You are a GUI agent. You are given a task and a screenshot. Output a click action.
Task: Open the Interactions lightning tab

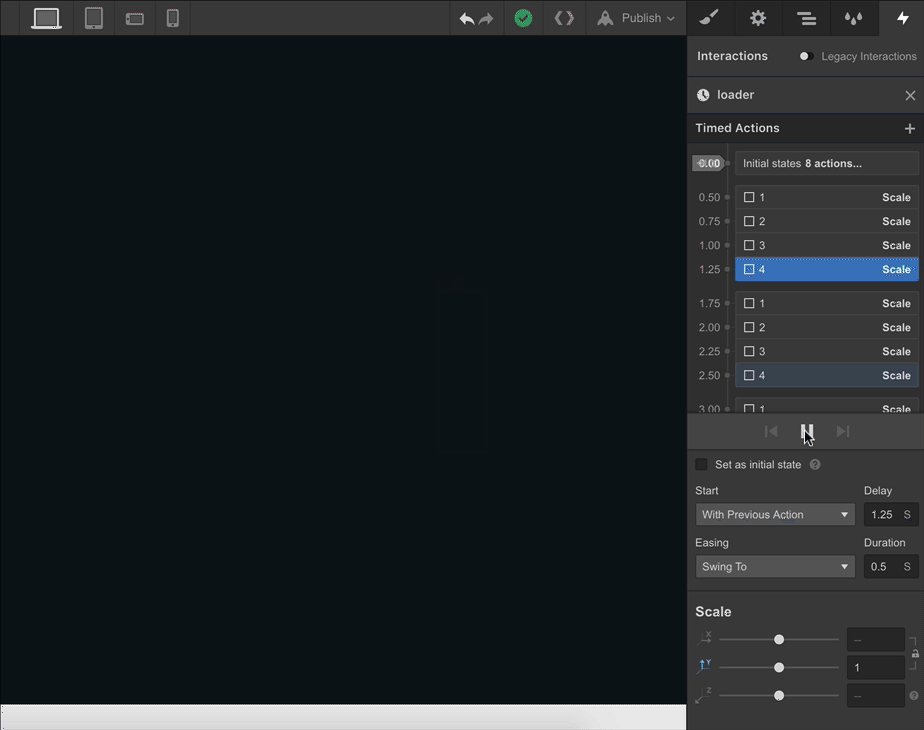coord(902,18)
